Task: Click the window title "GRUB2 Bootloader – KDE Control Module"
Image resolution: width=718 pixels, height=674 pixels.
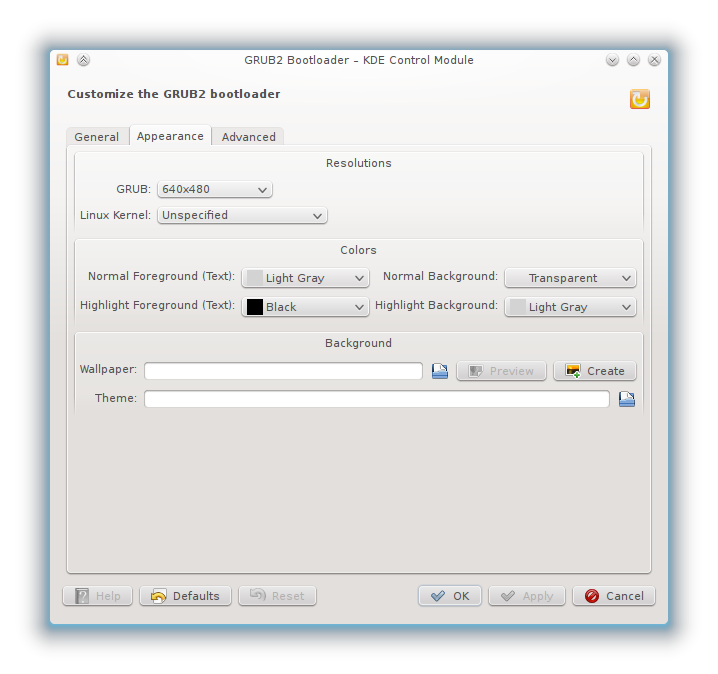Action: [x=359, y=60]
